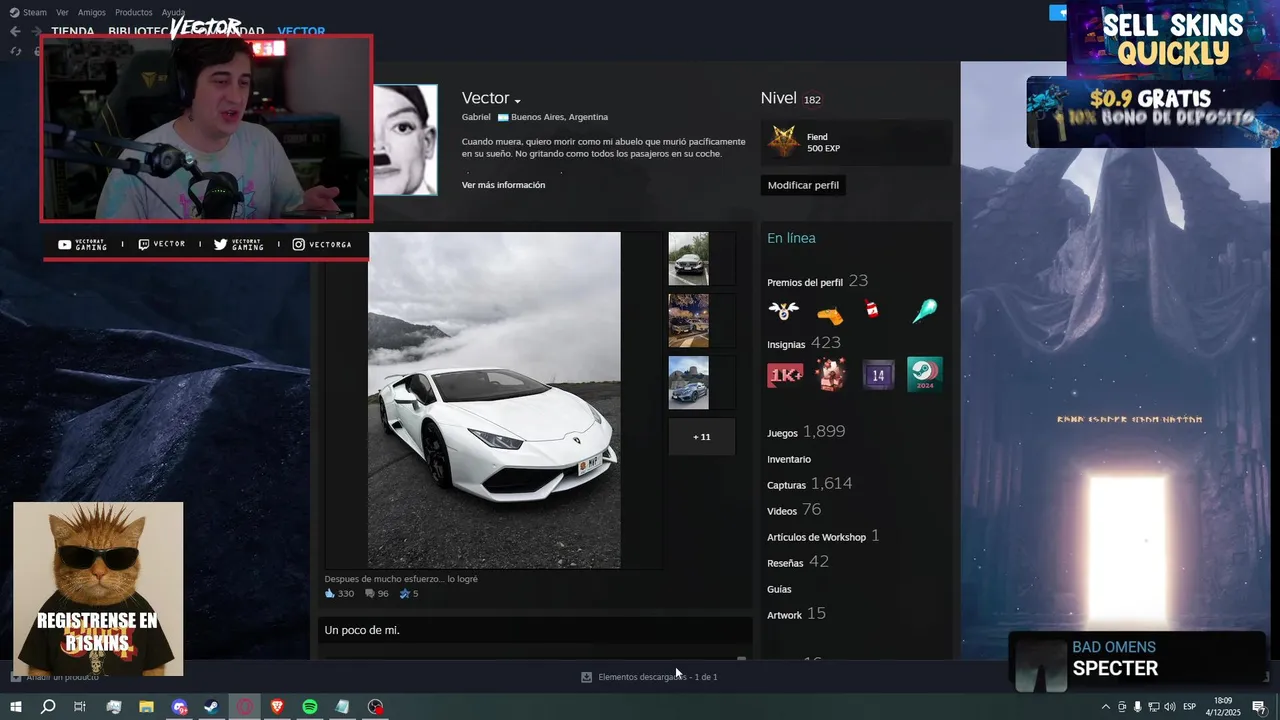Open the Ayuda menu

click(x=173, y=12)
